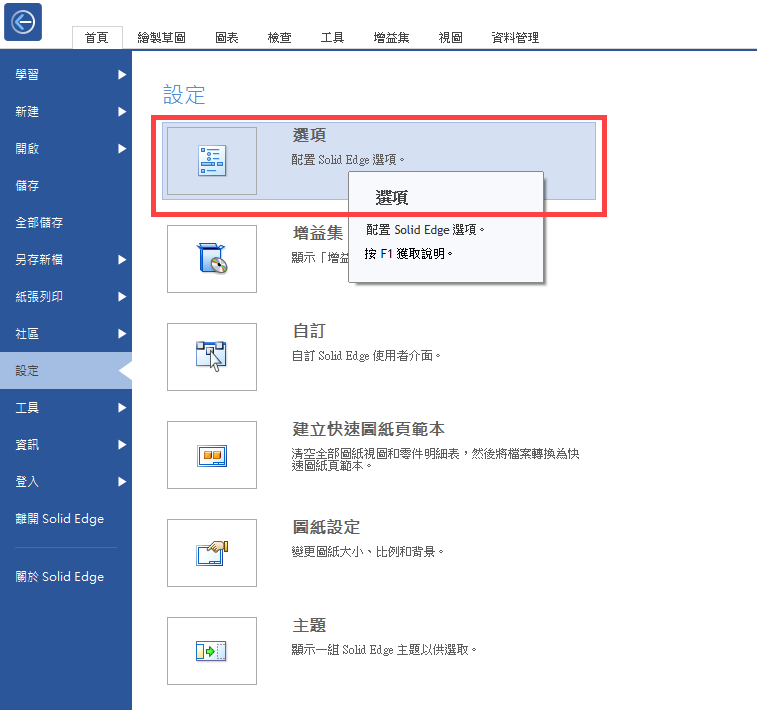Screen dimensions: 757x710
Task: Select 儲存 in the sidebar
Action: [x=66, y=186]
